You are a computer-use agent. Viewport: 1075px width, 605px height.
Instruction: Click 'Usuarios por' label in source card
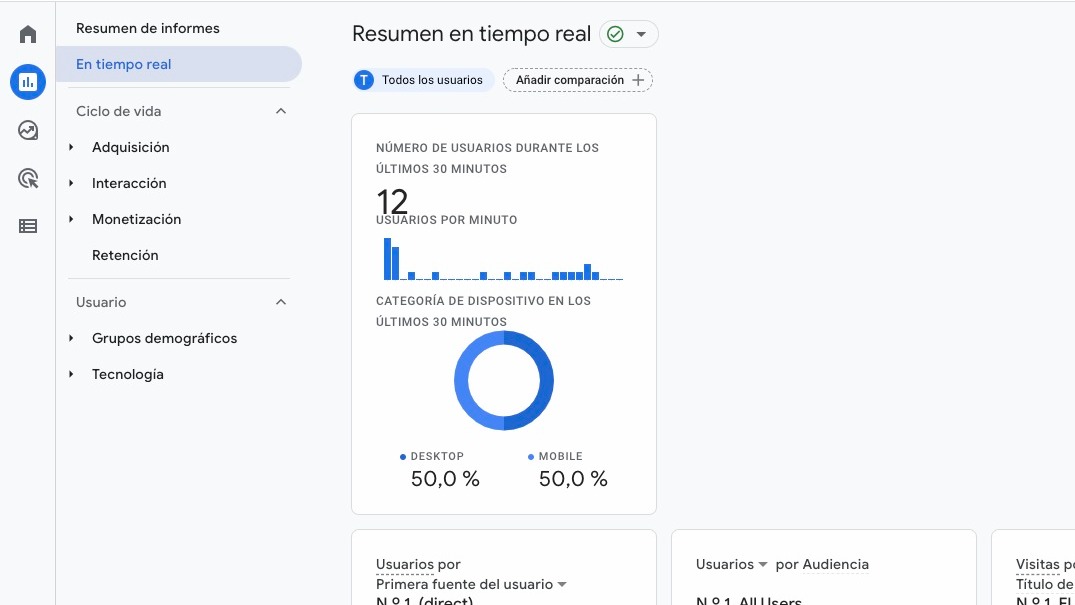(418, 565)
